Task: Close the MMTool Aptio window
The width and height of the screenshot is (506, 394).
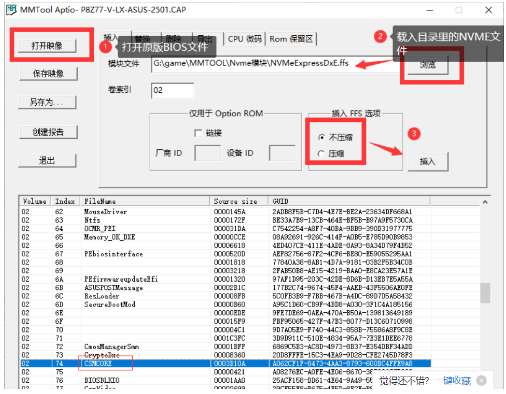Action: [x=488, y=10]
